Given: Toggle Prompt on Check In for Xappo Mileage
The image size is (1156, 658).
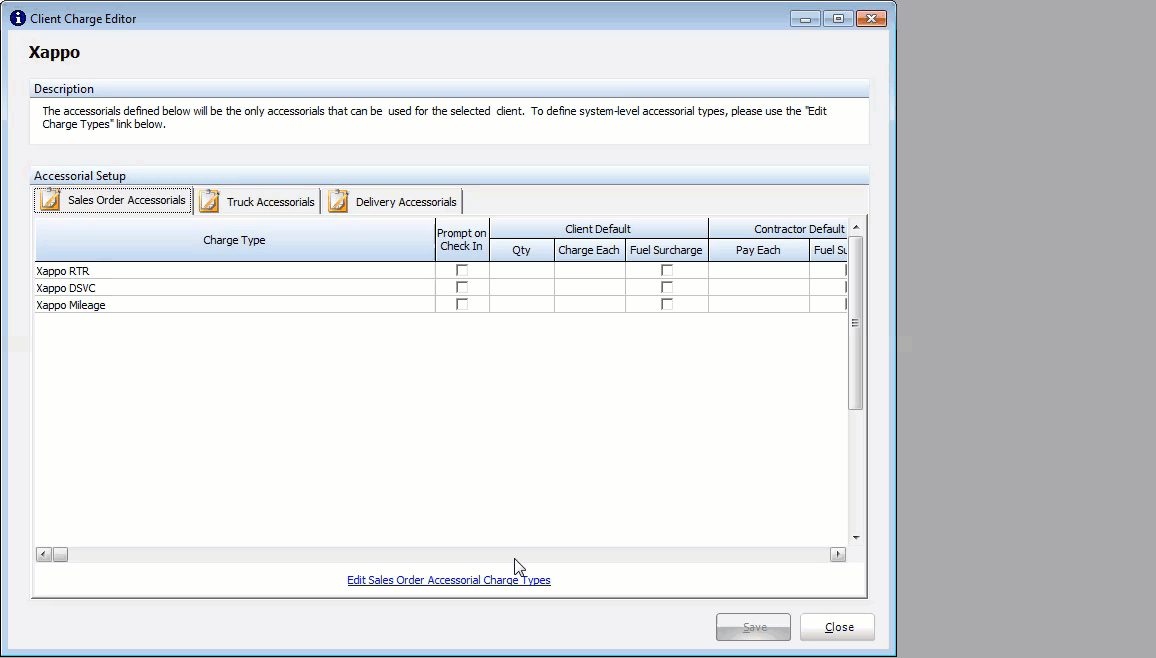Looking at the screenshot, I should pos(462,304).
